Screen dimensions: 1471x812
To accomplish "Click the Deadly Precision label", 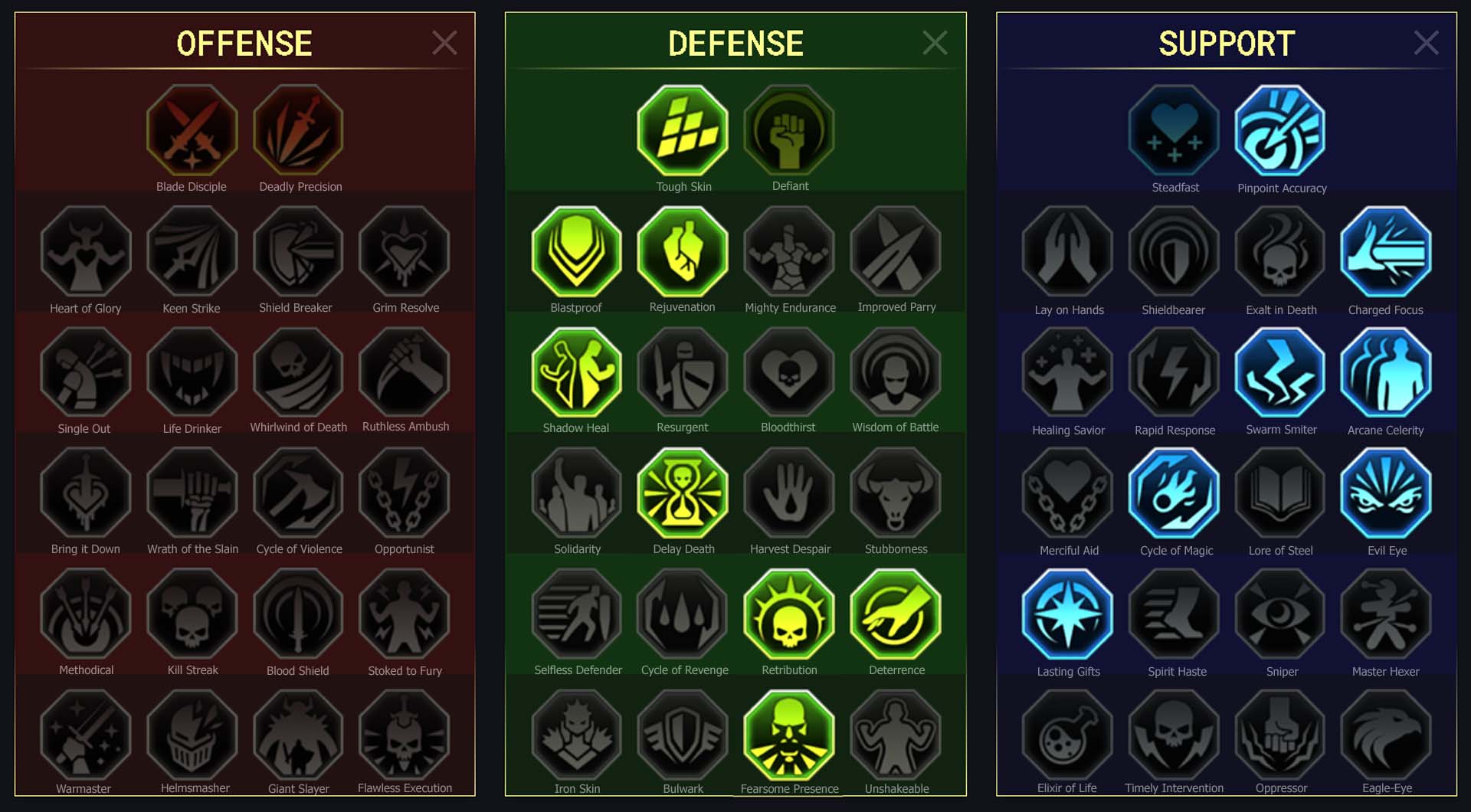I will point(300,187).
